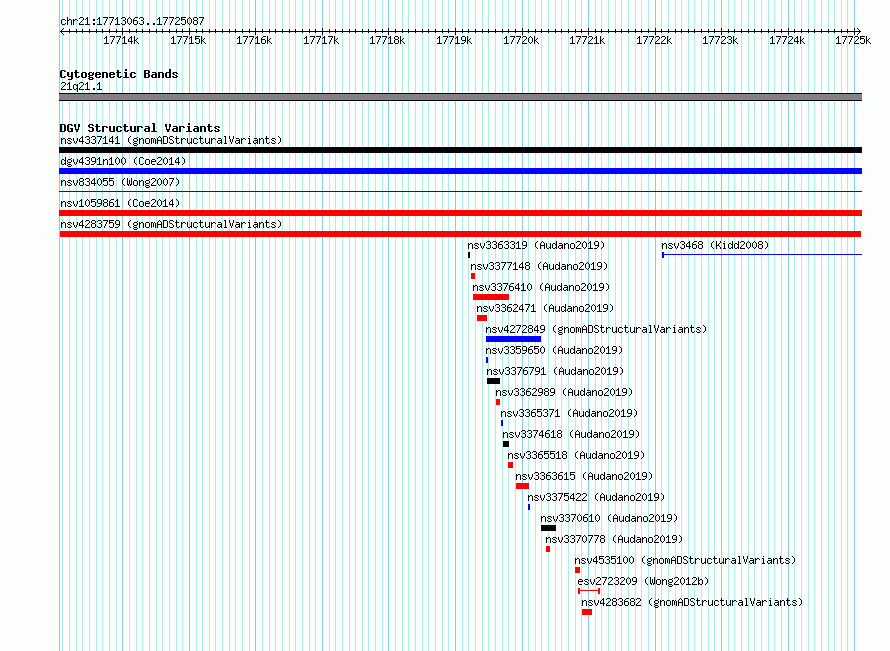Click the esv2723209 (Wong2012b) label
This screenshot has height=651, width=890.
coord(643,581)
